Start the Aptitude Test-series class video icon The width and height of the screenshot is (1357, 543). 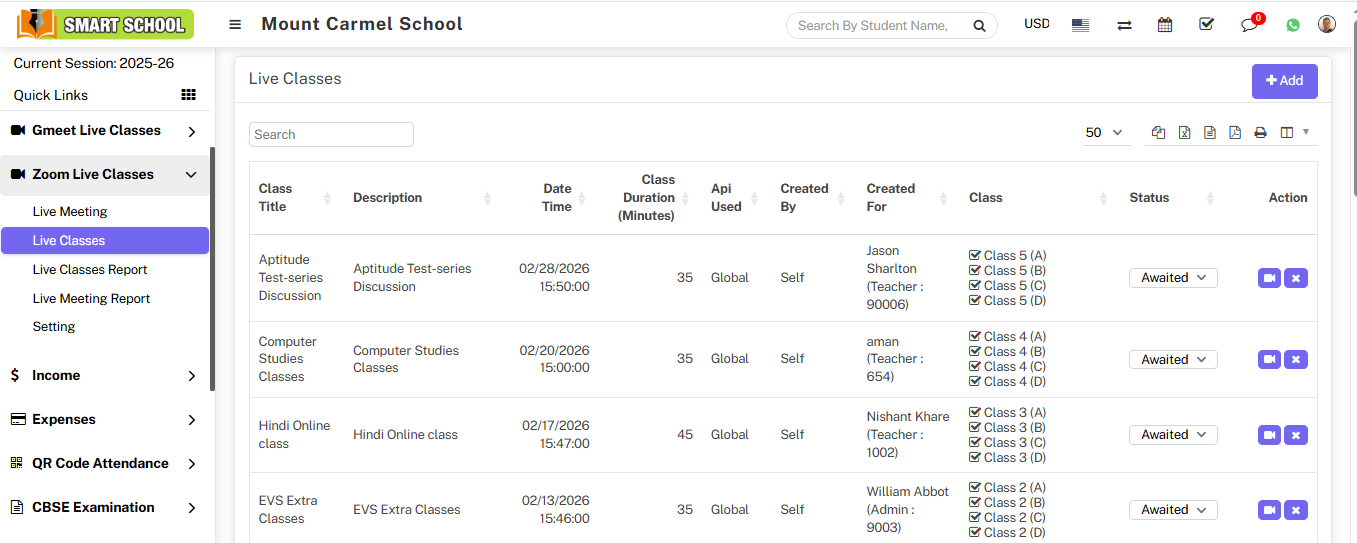pyautogui.click(x=1269, y=278)
